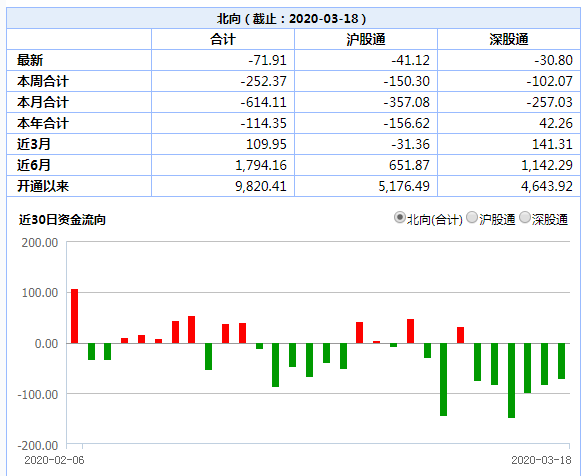Click the 北向 title header bar
This screenshot has width=585, height=476.
tap(293, 18)
